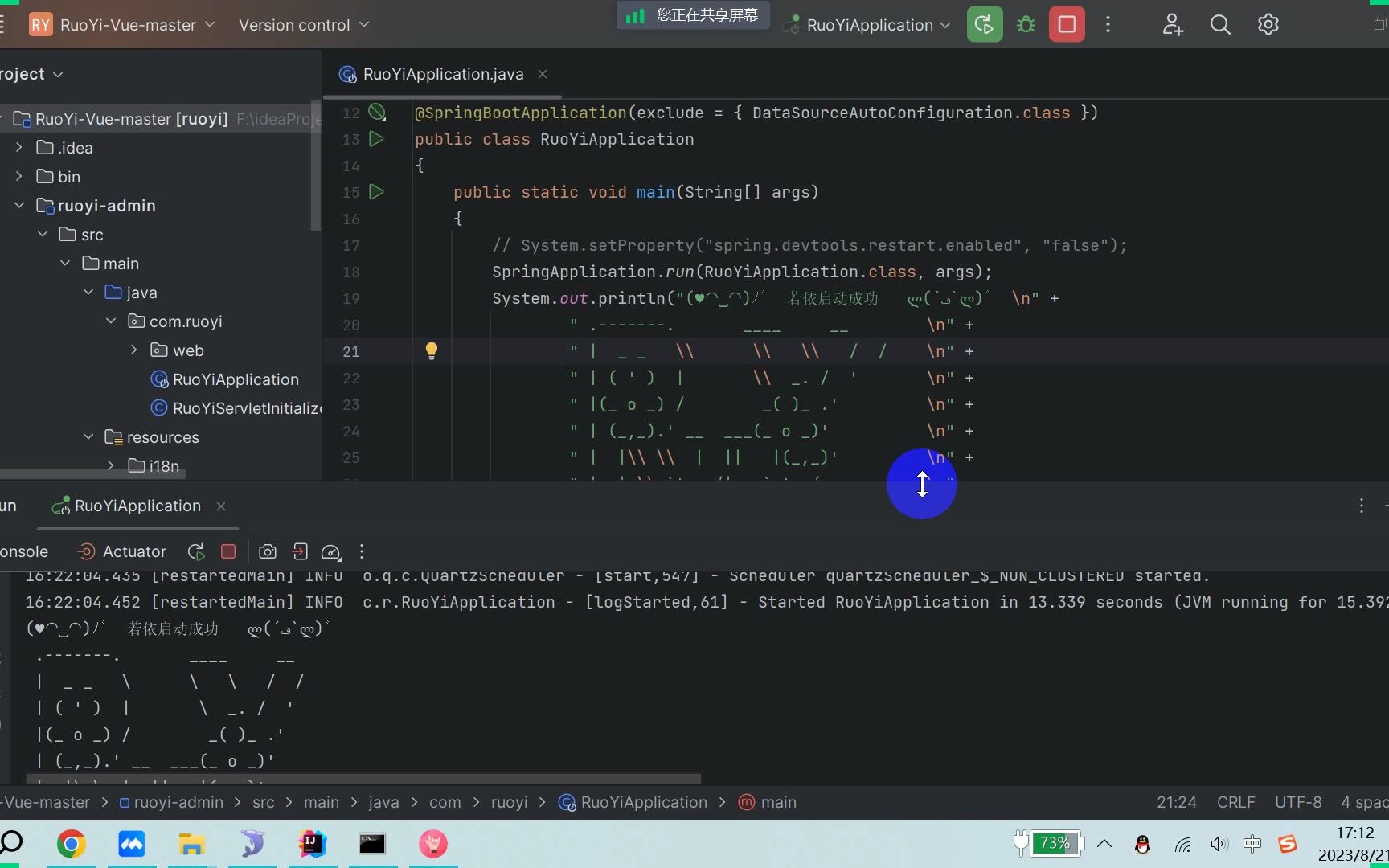Collapse the com.ruoyi package
Screen dimensions: 1389x868
[111, 321]
